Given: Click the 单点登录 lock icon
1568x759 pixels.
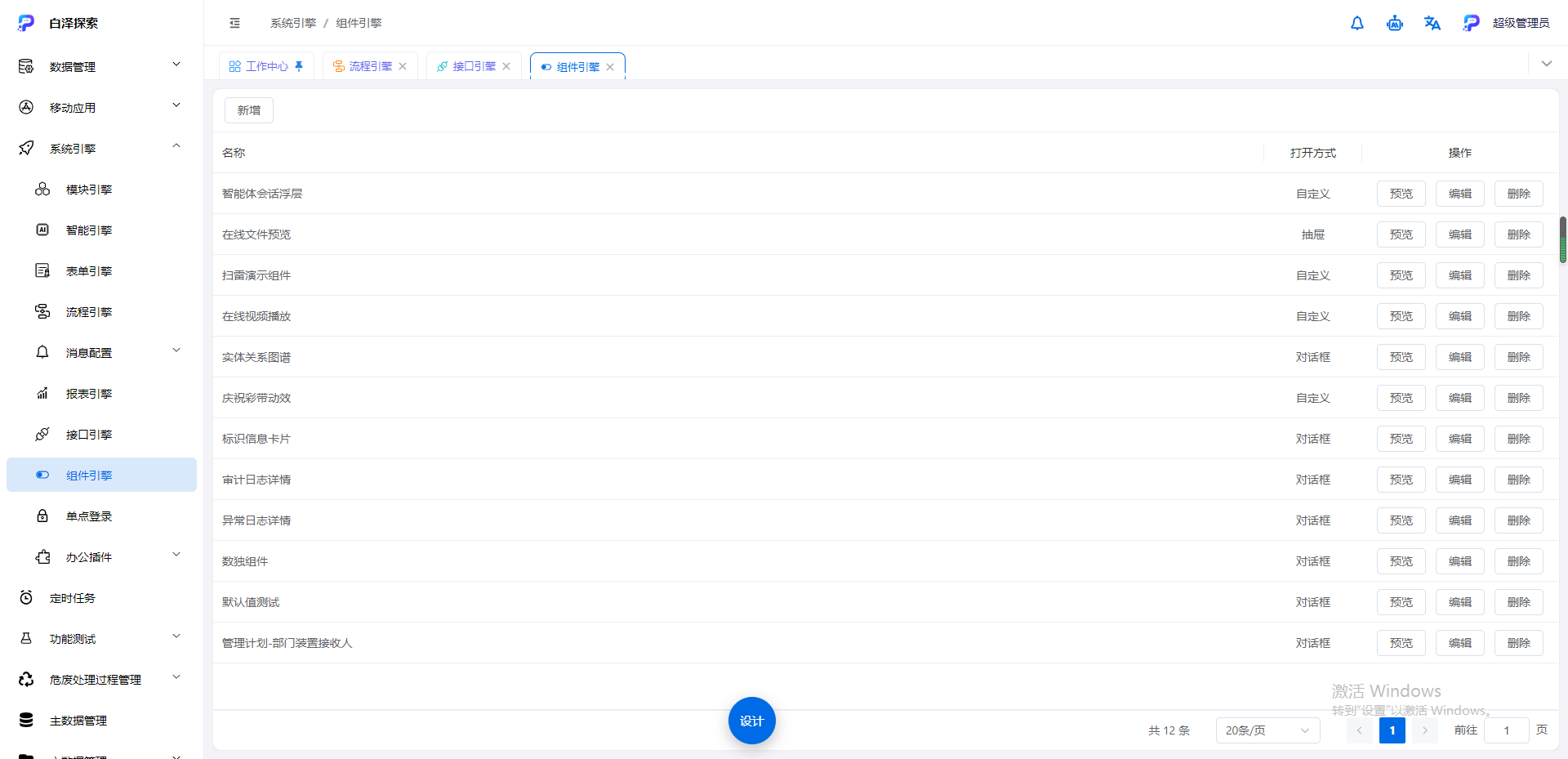Looking at the screenshot, I should coord(42,516).
